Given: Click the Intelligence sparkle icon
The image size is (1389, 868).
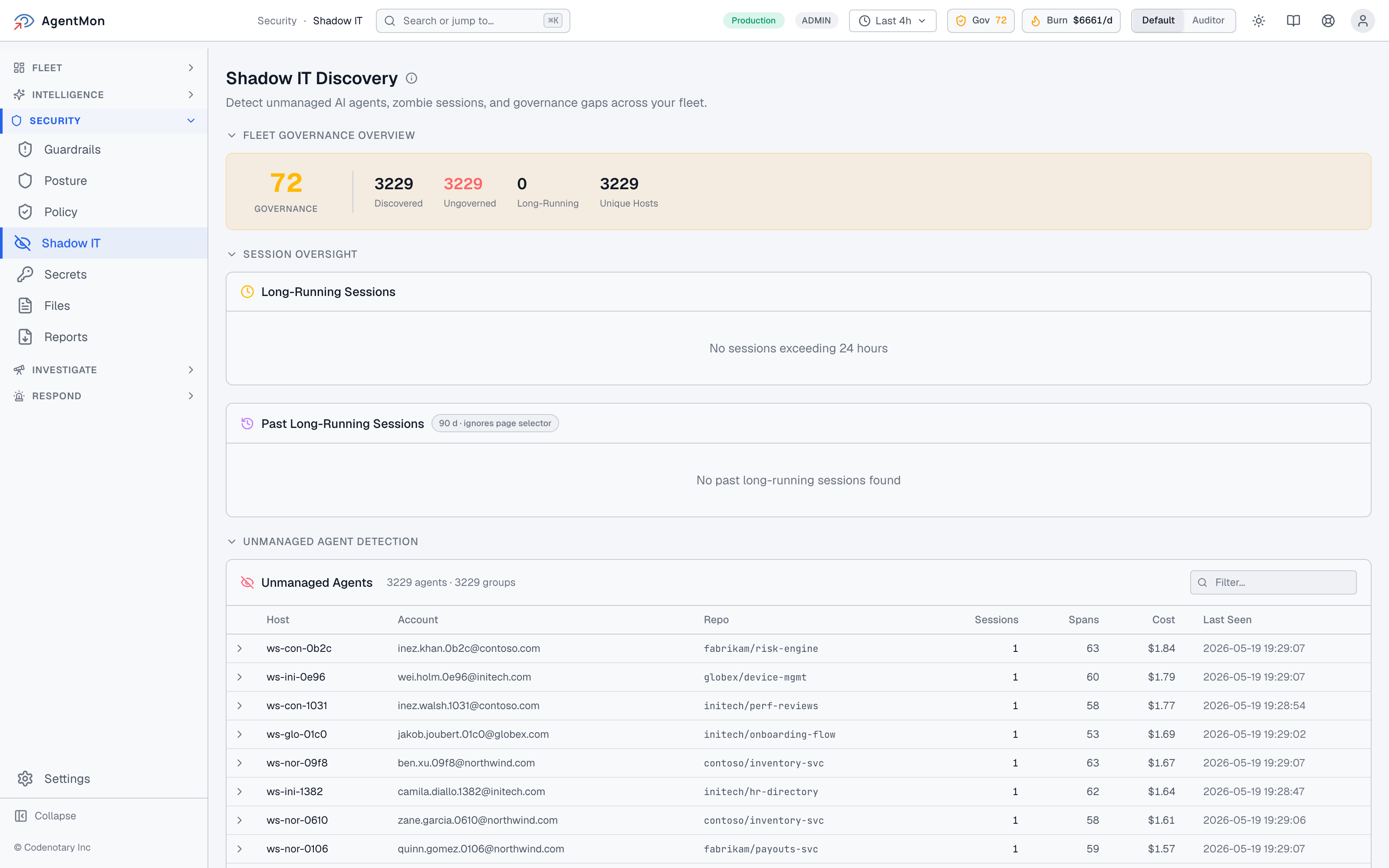Looking at the screenshot, I should [x=19, y=94].
